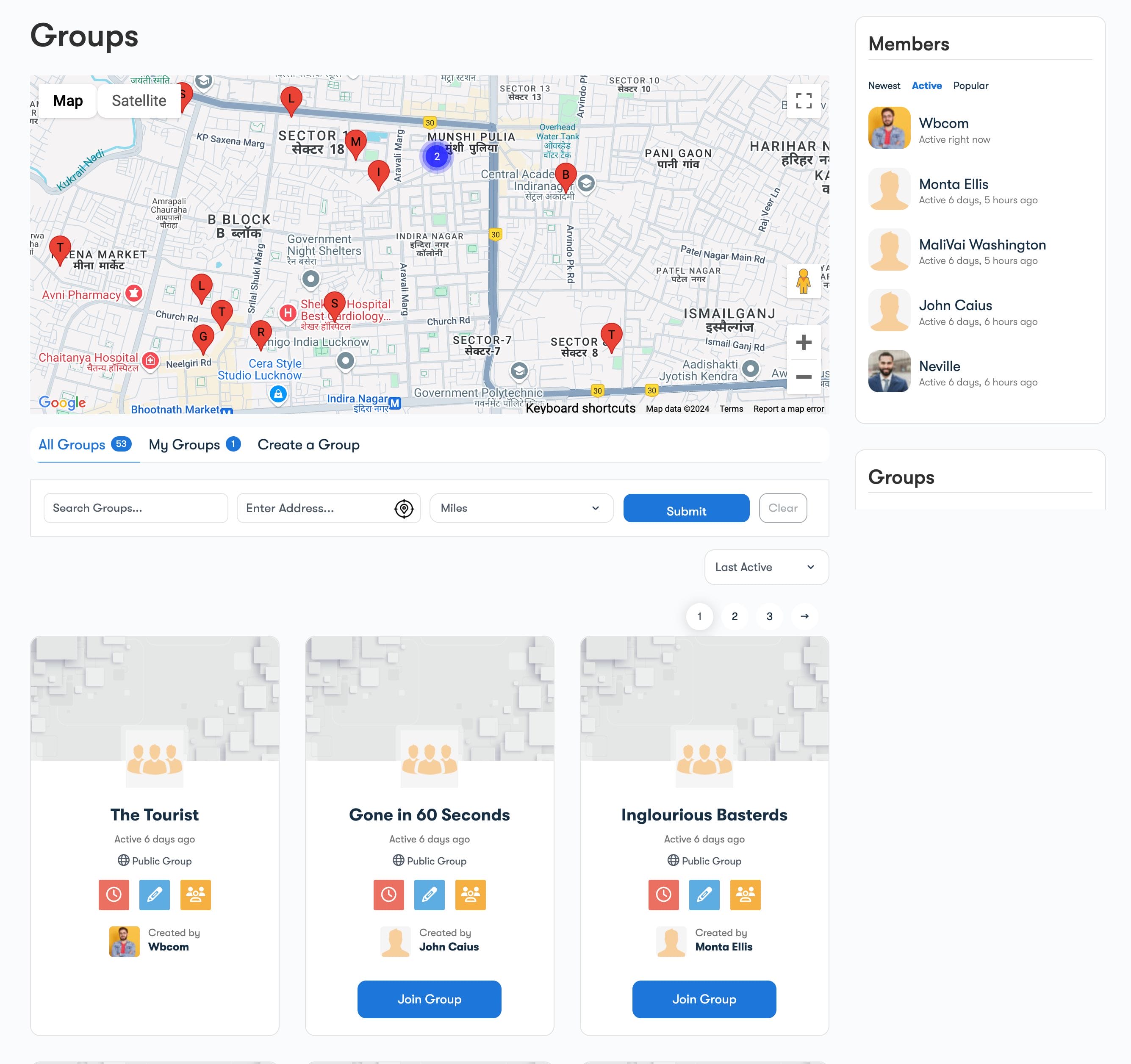Image resolution: width=1131 pixels, height=1064 pixels.
Task: Click the Submit search button
Action: [685, 508]
